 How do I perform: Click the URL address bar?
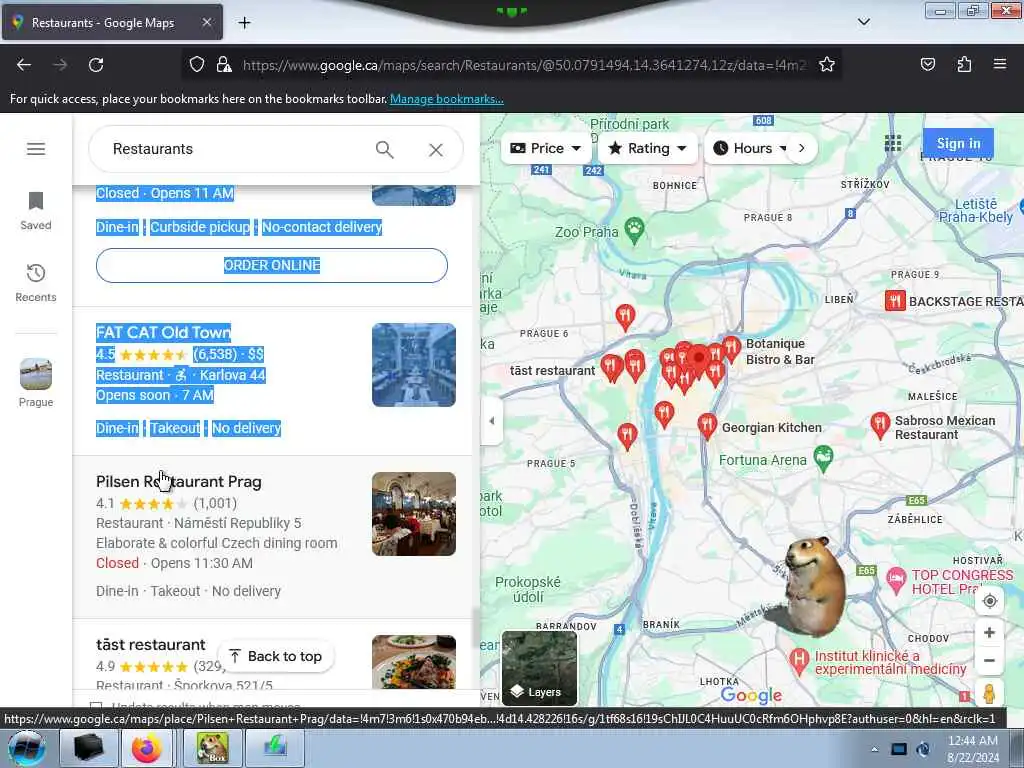pyautogui.click(x=524, y=65)
